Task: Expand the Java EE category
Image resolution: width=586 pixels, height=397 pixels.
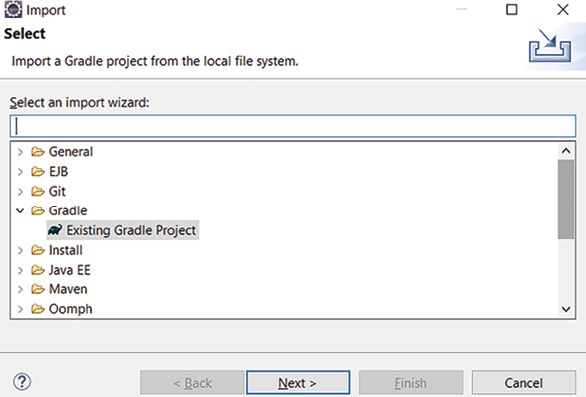Action: [x=20, y=270]
